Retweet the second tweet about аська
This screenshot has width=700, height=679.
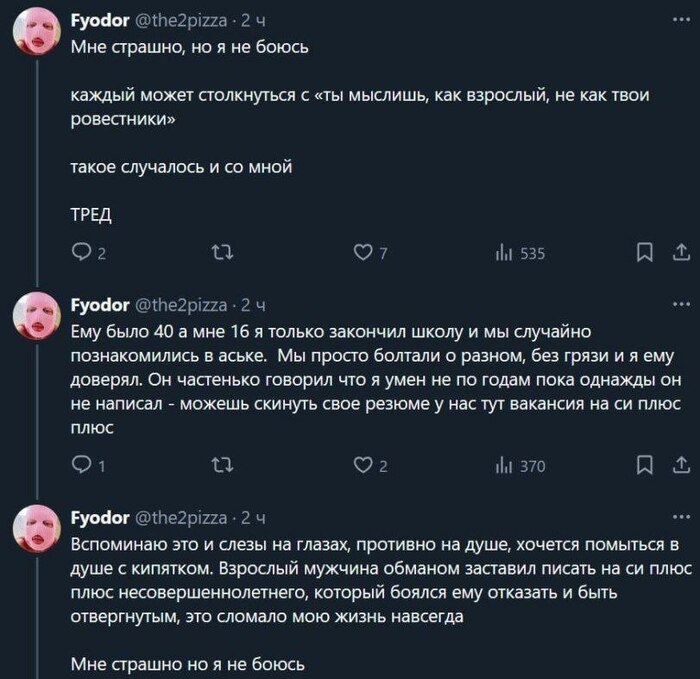click(x=222, y=465)
